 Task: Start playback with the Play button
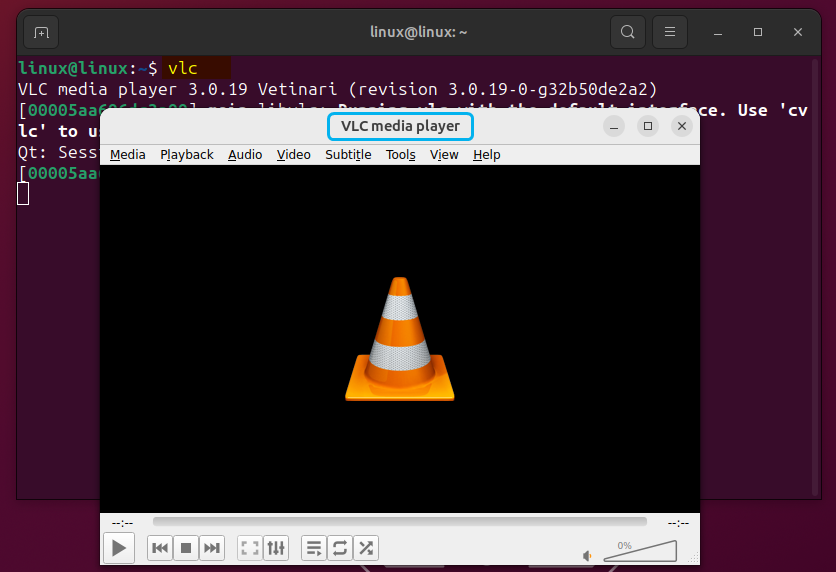click(x=118, y=547)
